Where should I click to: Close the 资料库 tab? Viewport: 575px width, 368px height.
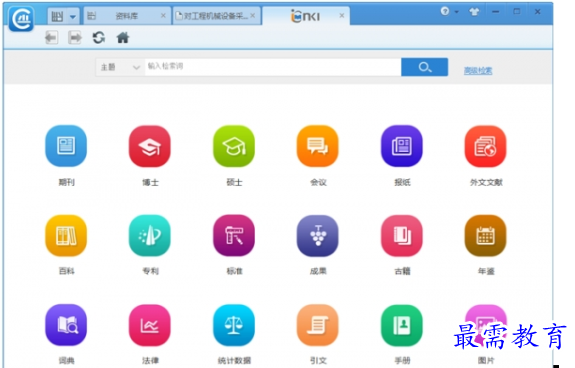coord(163,16)
